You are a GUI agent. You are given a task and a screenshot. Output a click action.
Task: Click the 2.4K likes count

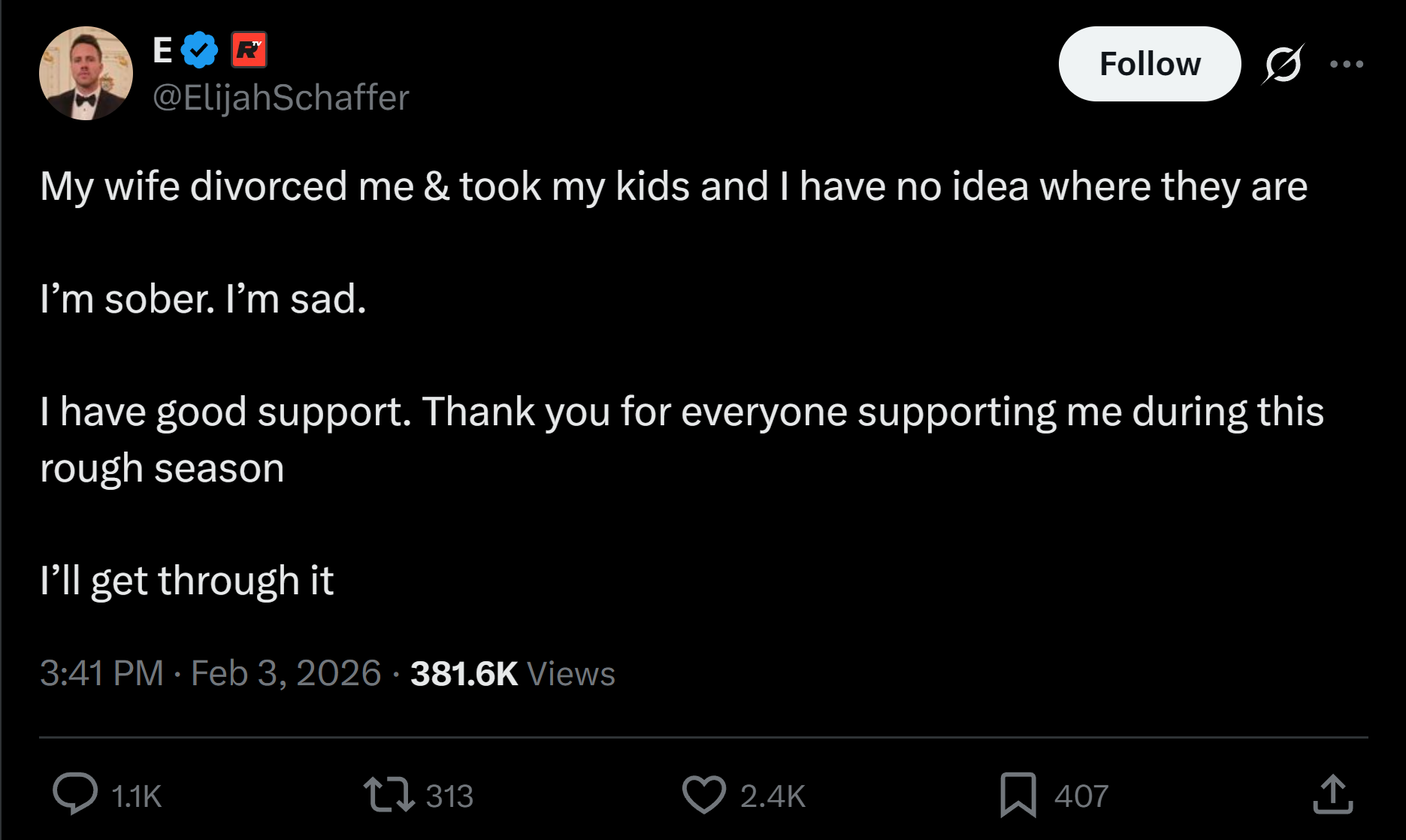pyautogui.click(x=773, y=796)
